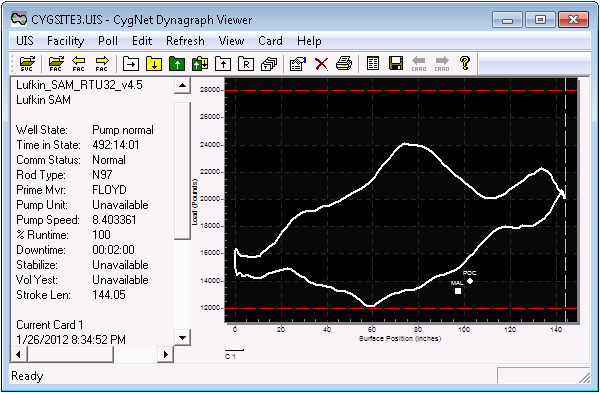This screenshot has height=393, width=600.
Task: Click the info panel scroll up arrow
Action: tap(182, 85)
